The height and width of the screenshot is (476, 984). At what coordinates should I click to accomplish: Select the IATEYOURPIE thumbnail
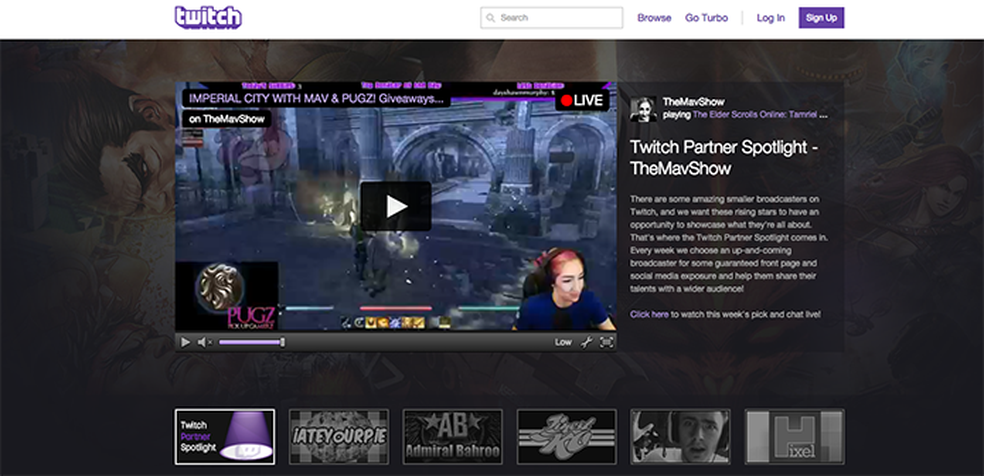[x=339, y=437]
